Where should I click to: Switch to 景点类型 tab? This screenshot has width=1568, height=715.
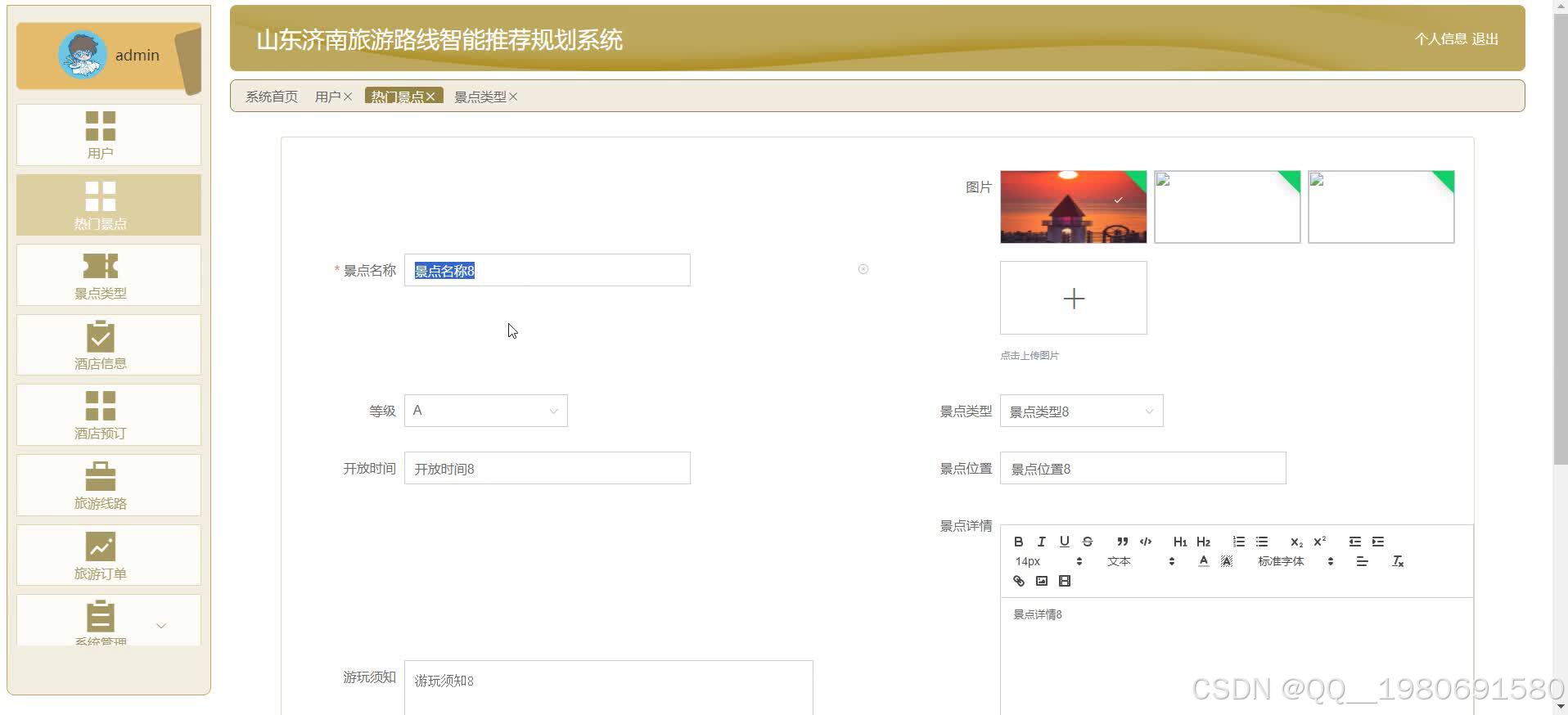(x=480, y=97)
